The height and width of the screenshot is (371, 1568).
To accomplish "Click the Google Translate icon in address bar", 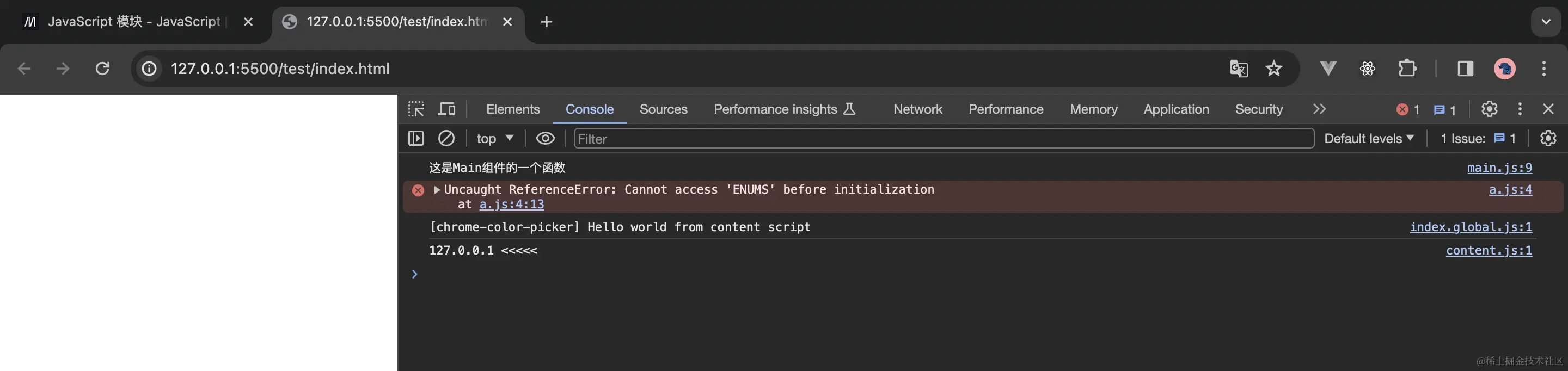I will pos(1238,69).
